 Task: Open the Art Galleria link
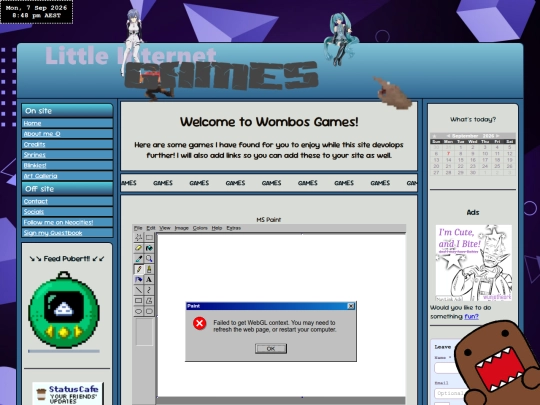[x=40, y=176]
